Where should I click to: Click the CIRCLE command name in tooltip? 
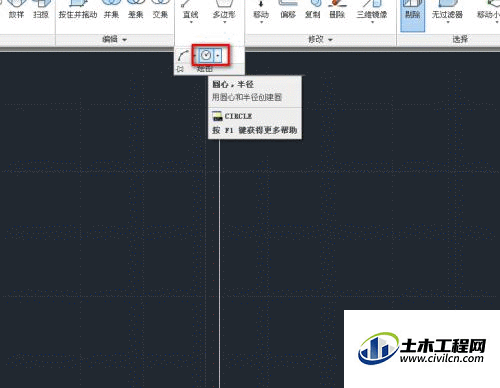pyautogui.click(x=238, y=116)
